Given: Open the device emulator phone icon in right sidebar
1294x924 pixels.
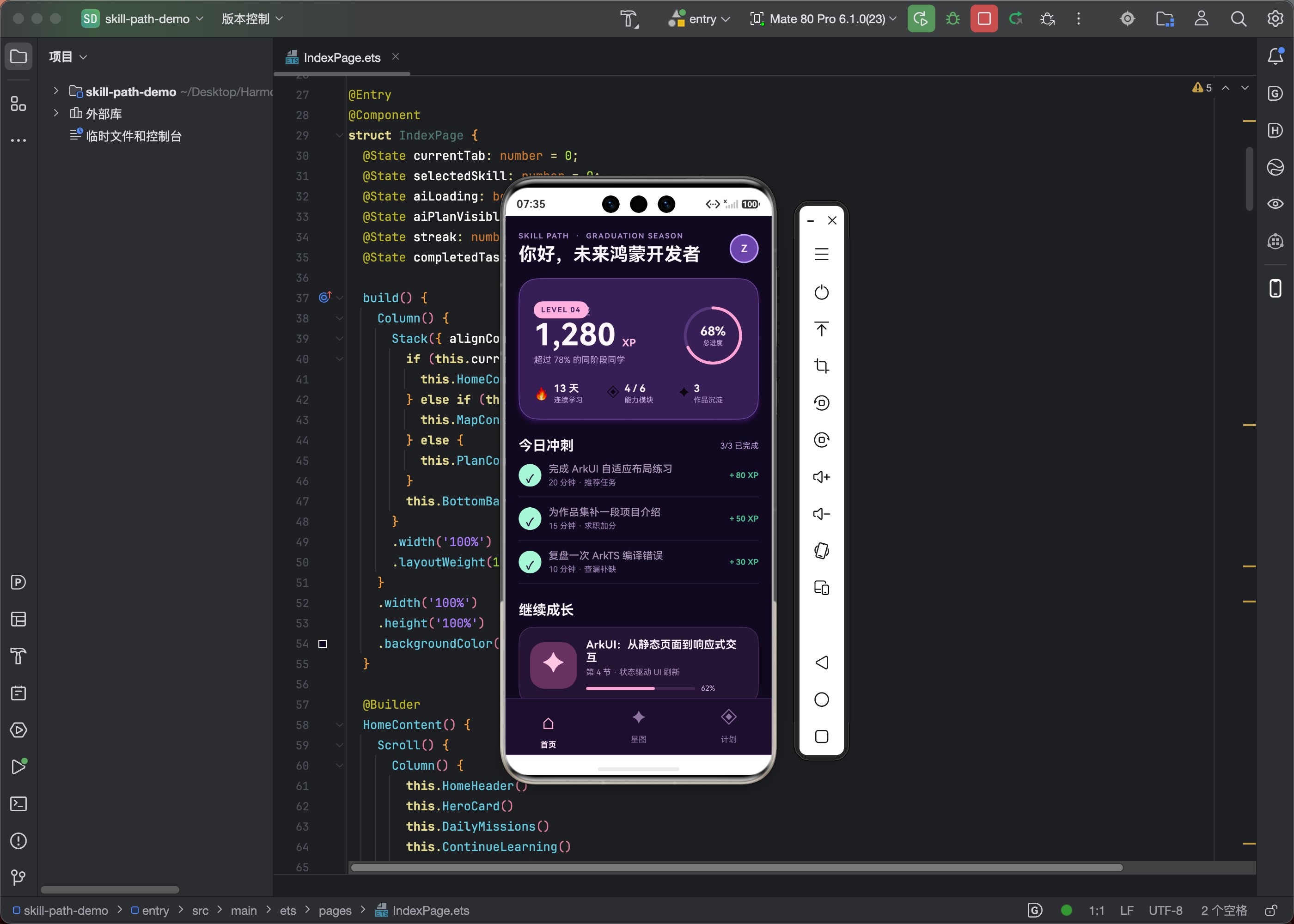Looking at the screenshot, I should 1275,288.
